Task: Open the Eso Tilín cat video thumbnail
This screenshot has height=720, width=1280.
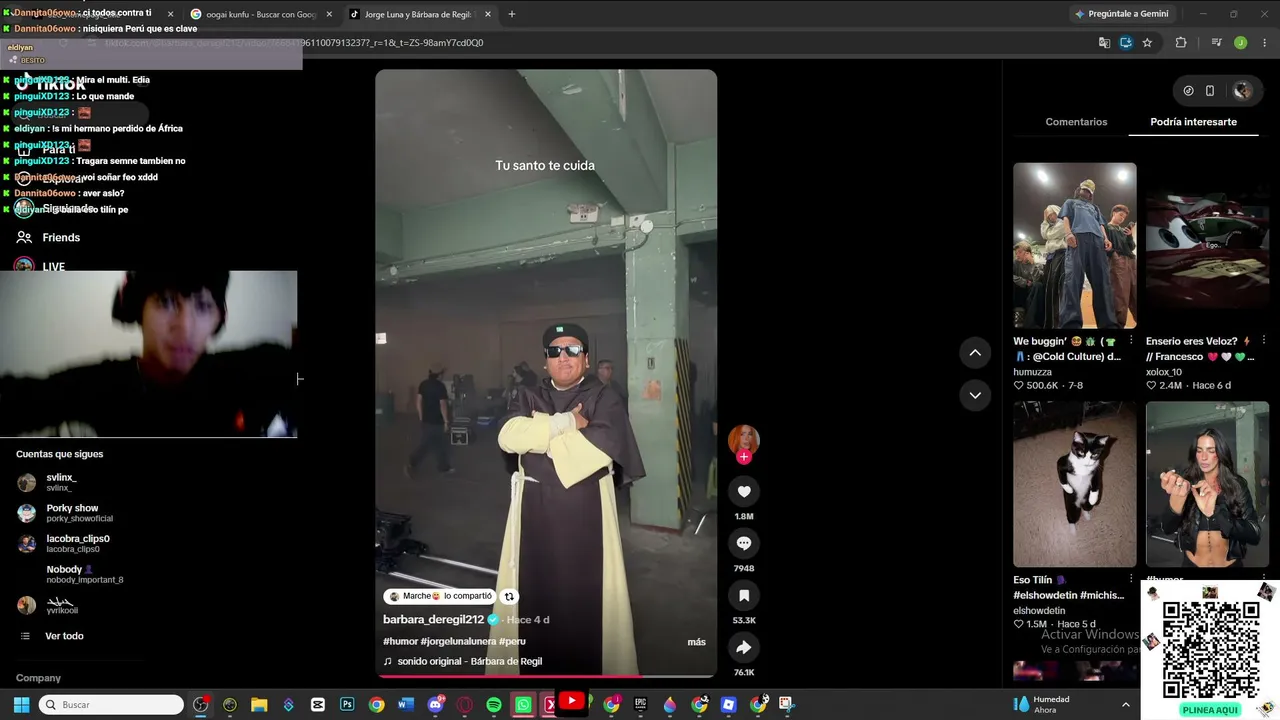Action: pos(1075,484)
